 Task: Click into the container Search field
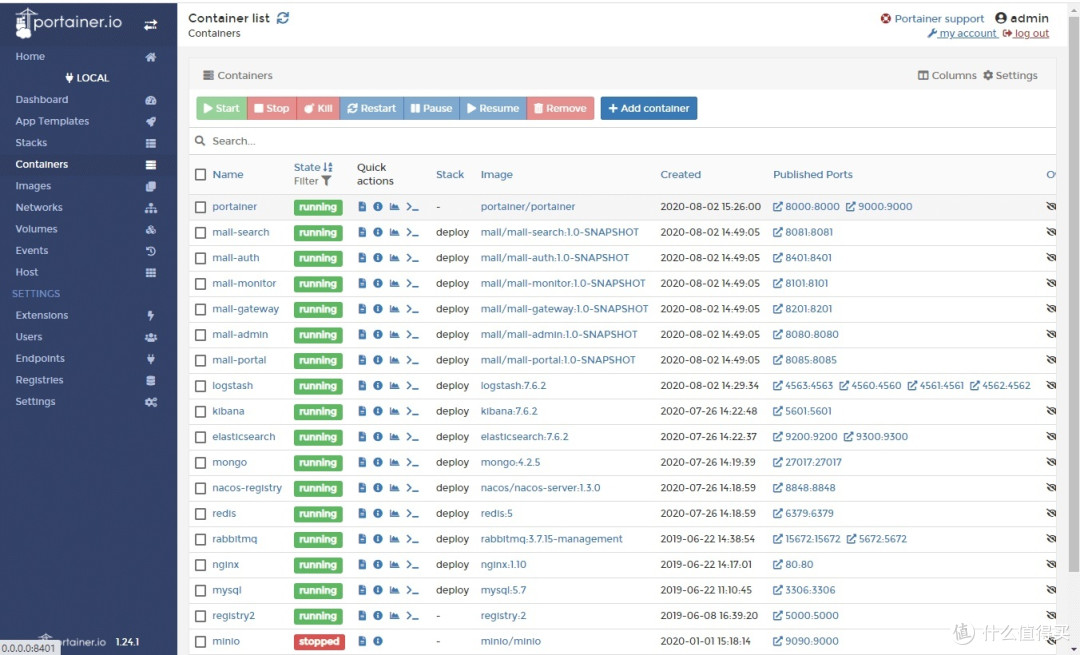622,141
